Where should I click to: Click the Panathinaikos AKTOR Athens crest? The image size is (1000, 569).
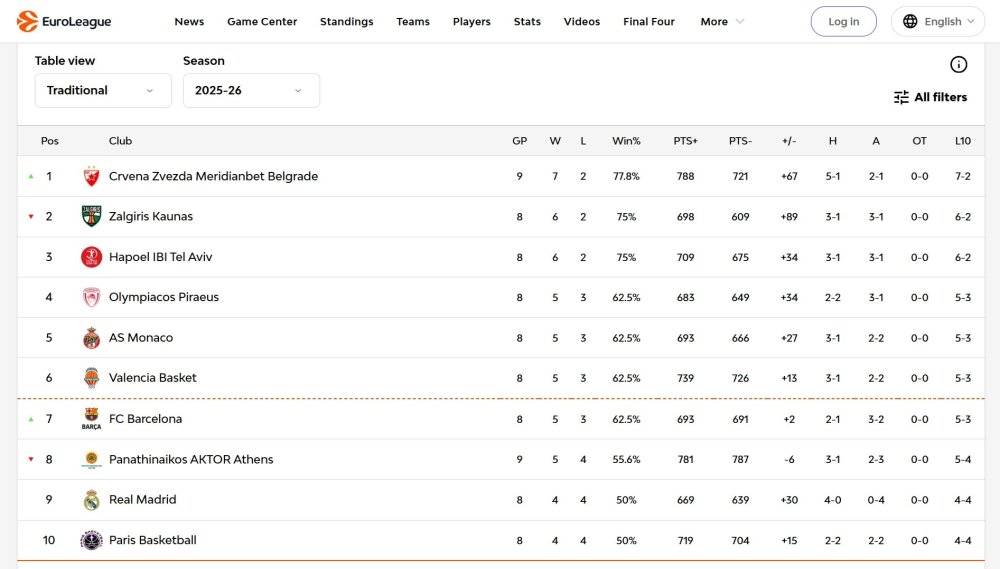pyautogui.click(x=91, y=459)
